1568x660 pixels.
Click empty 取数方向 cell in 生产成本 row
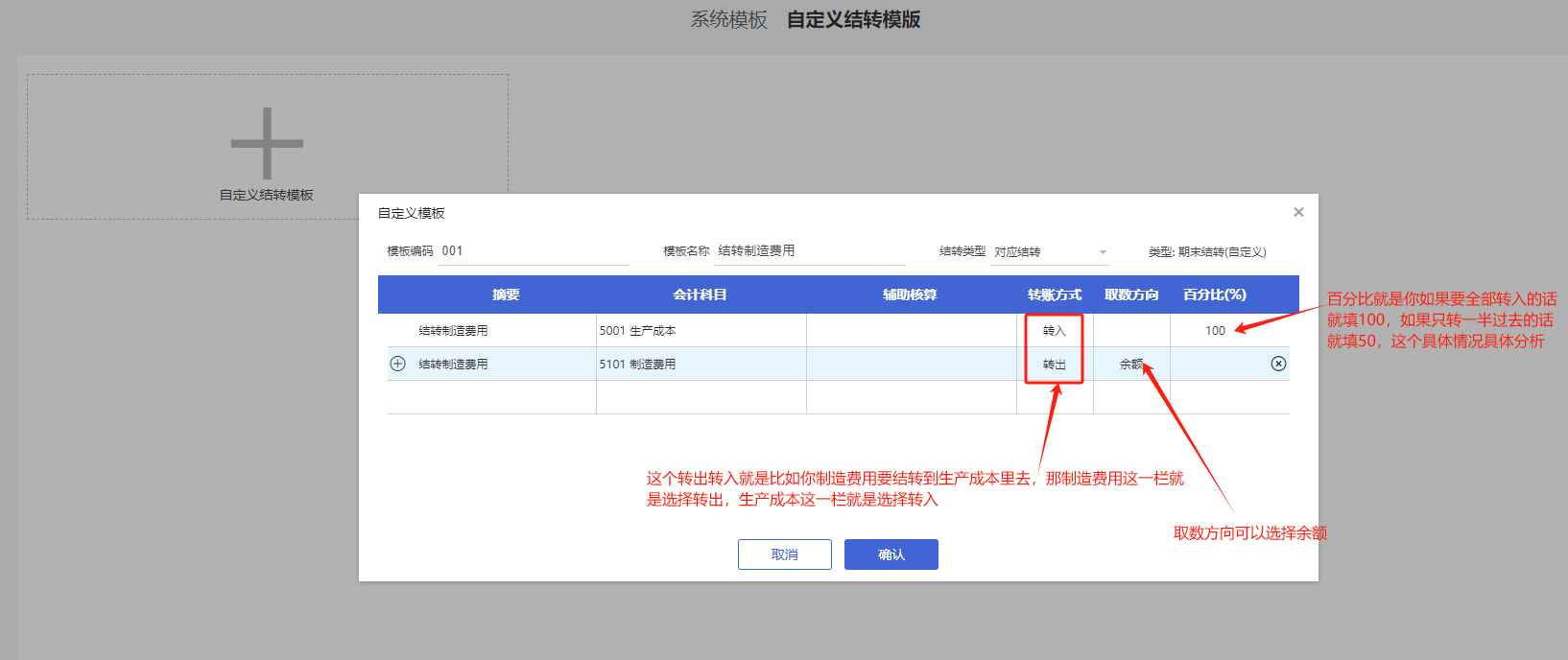tap(1131, 330)
